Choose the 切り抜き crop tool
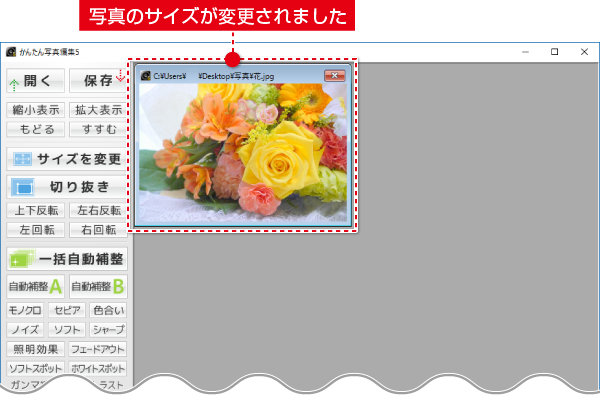This screenshot has width=600, height=402. [x=67, y=187]
